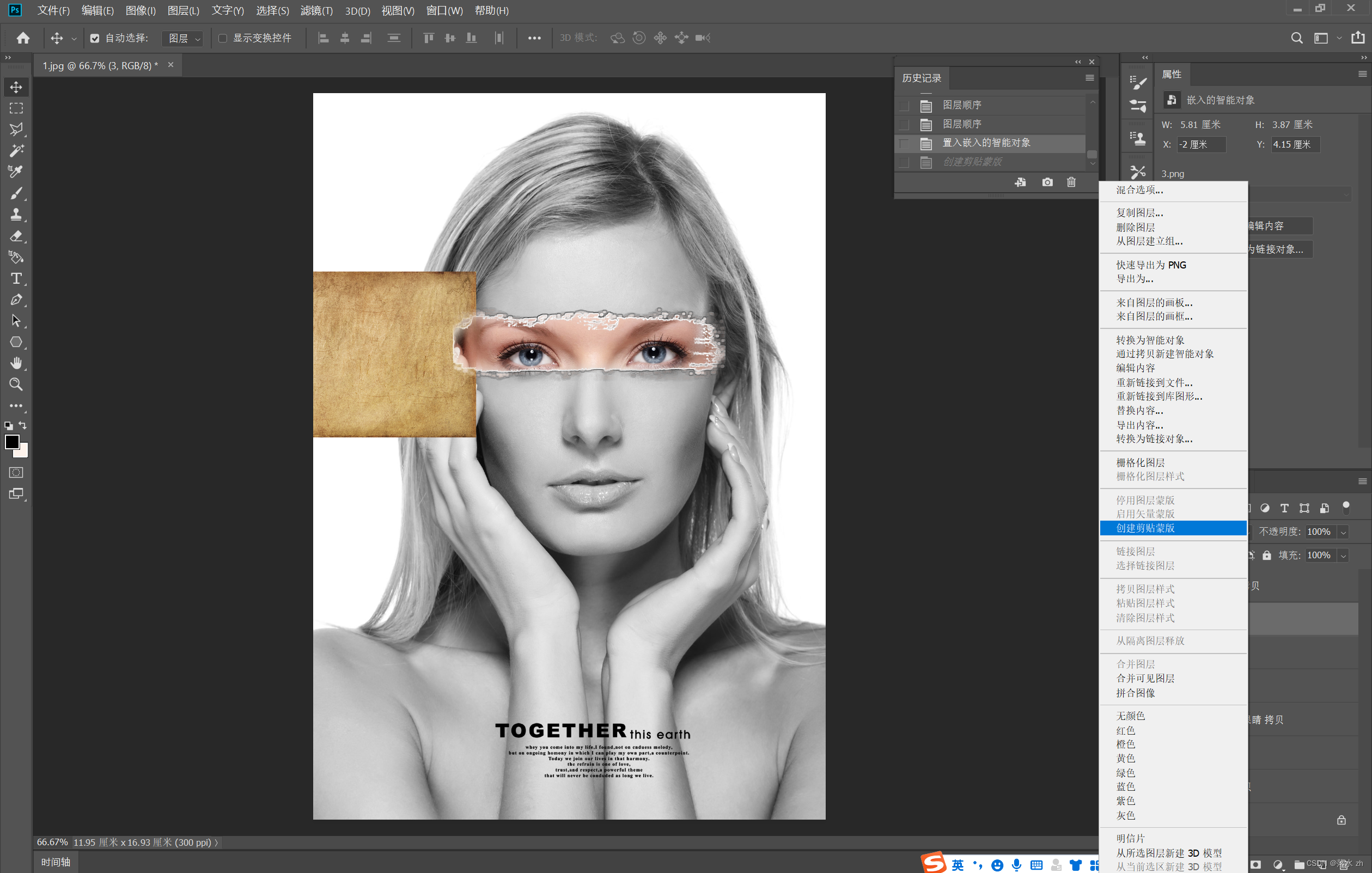Viewport: 1372px width, 873px height.
Task: Uncheck the 自动选择 checkbox
Action: tap(95, 38)
